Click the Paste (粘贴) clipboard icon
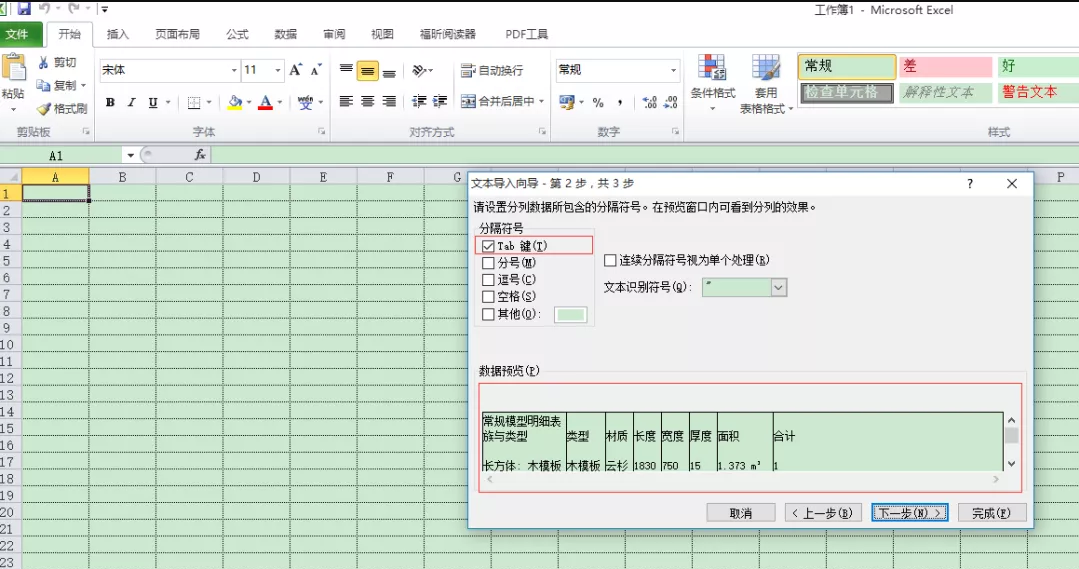1079x569 pixels. click(14, 69)
